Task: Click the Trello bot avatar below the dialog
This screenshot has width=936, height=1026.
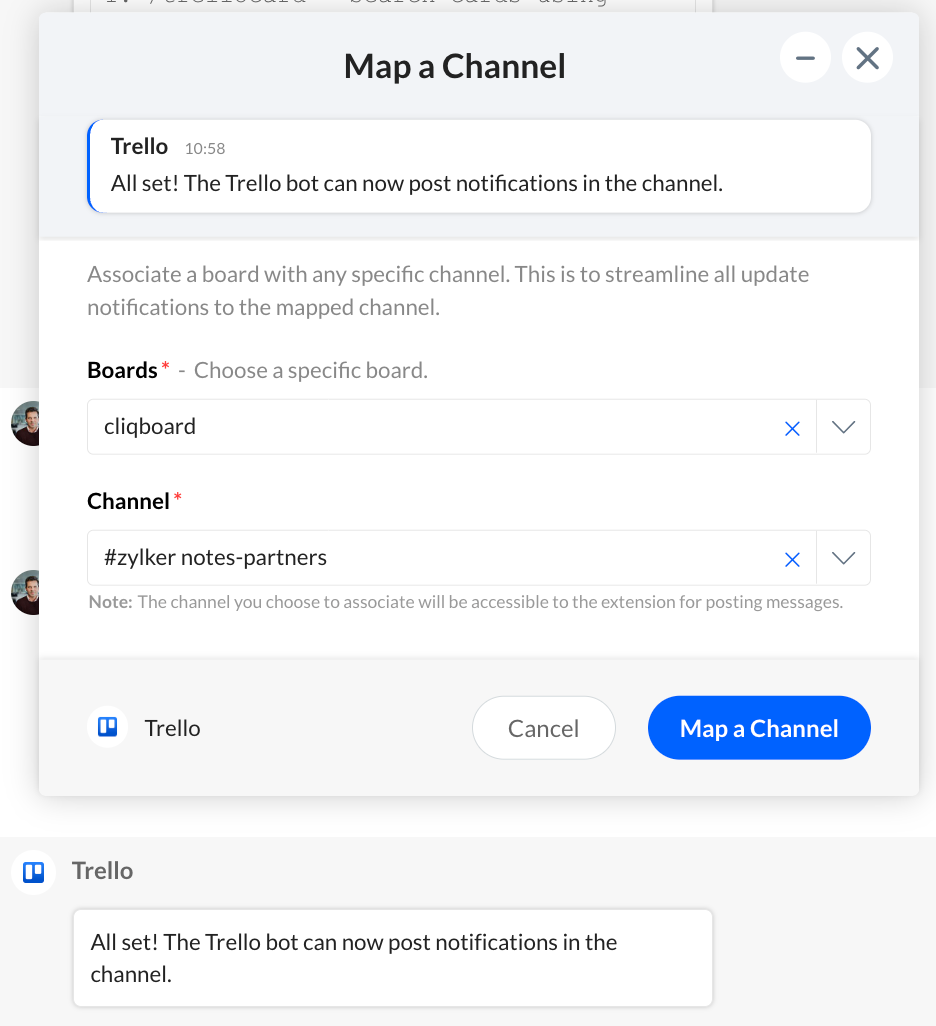Action: point(33,872)
